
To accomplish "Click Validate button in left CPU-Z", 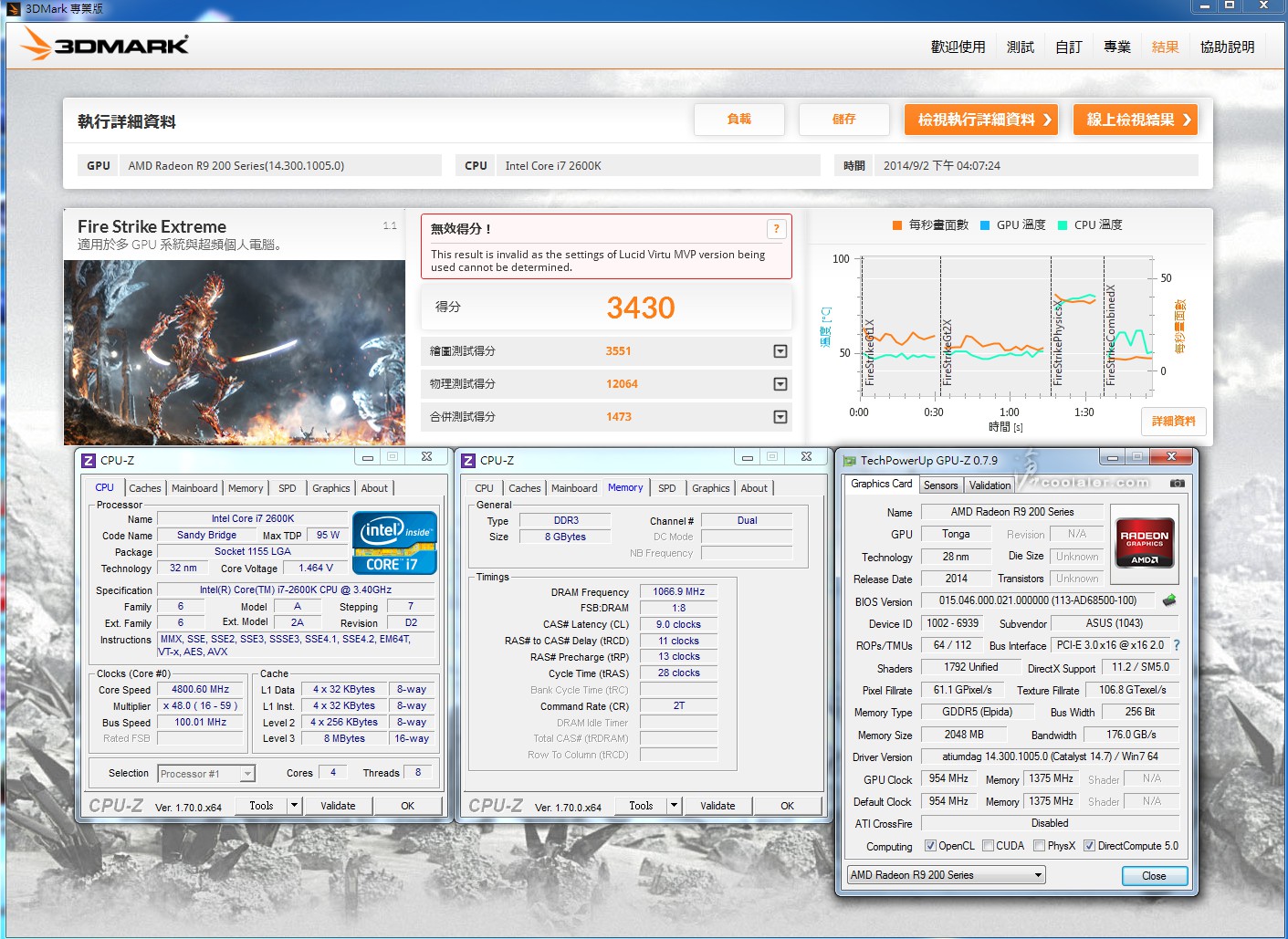I will tap(338, 806).
